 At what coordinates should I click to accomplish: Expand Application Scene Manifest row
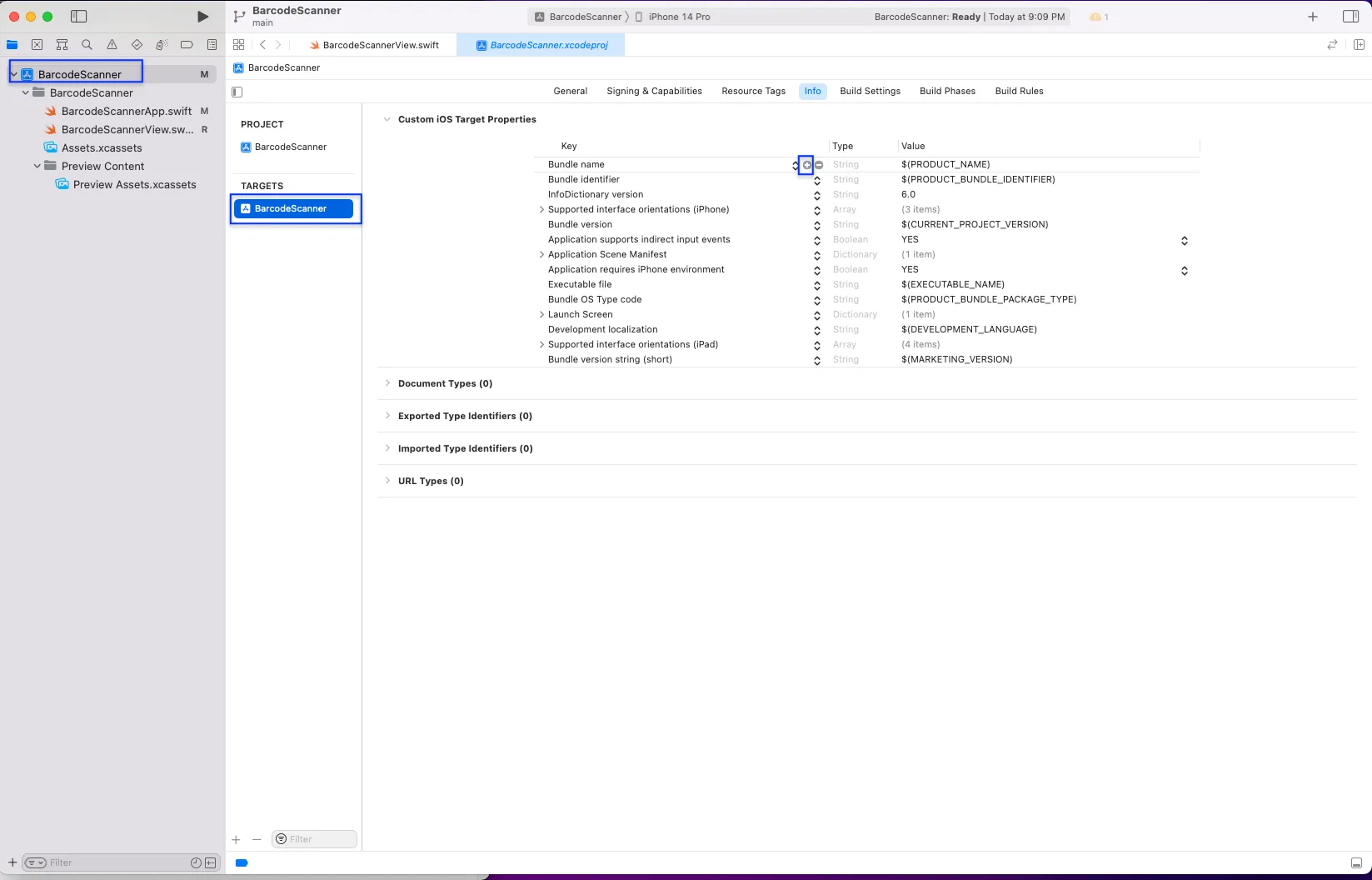tap(541, 255)
